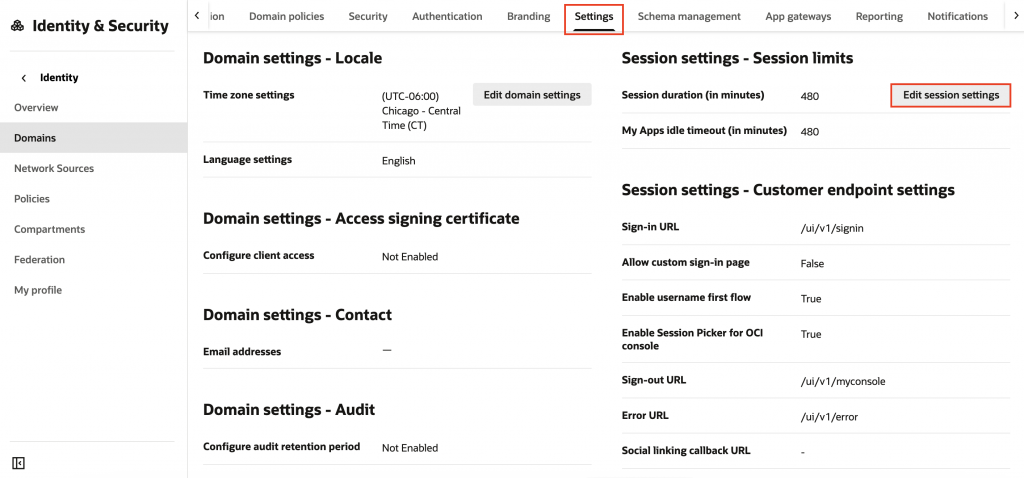Switch to the Notifications tab

point(957,16)
